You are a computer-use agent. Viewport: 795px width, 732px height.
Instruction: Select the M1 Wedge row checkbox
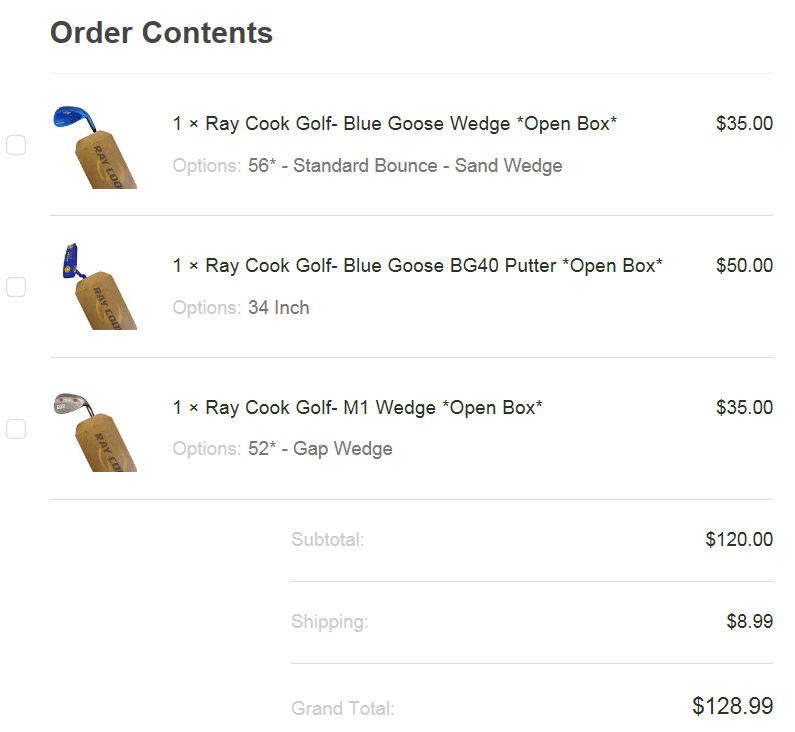tap(16, 429)
